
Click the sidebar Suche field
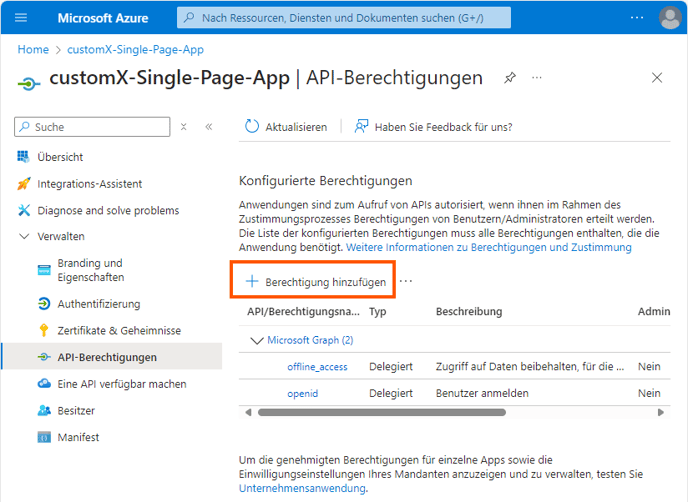tap(92, 127)
